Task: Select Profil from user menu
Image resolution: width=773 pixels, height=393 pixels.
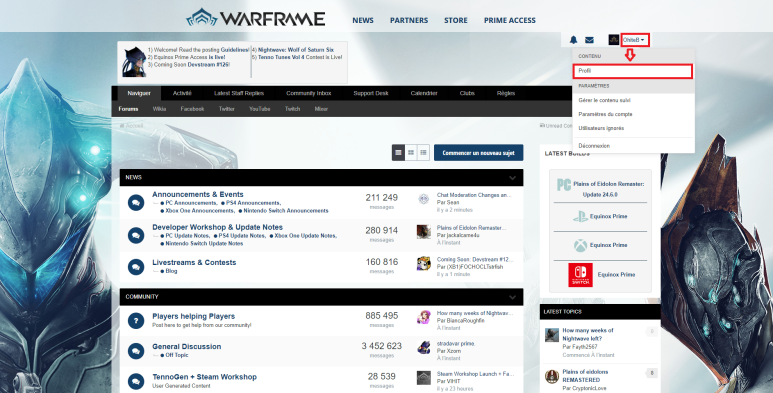Action: coord(632,71)
